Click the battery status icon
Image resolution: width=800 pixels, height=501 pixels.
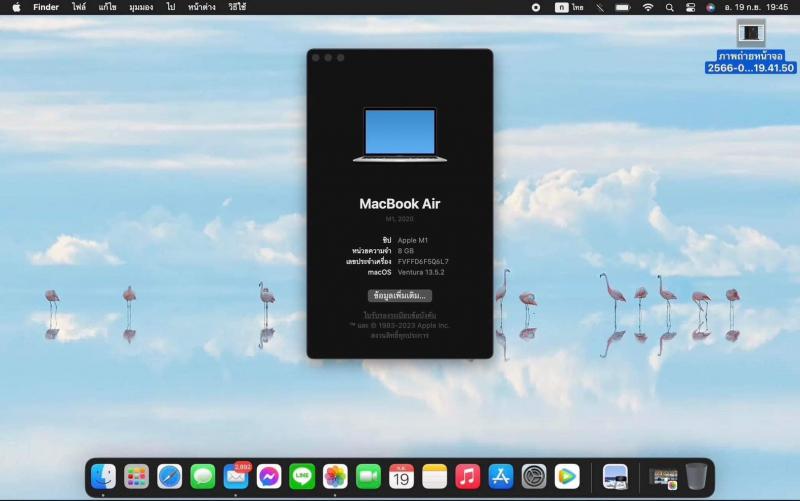pos(622,7)
